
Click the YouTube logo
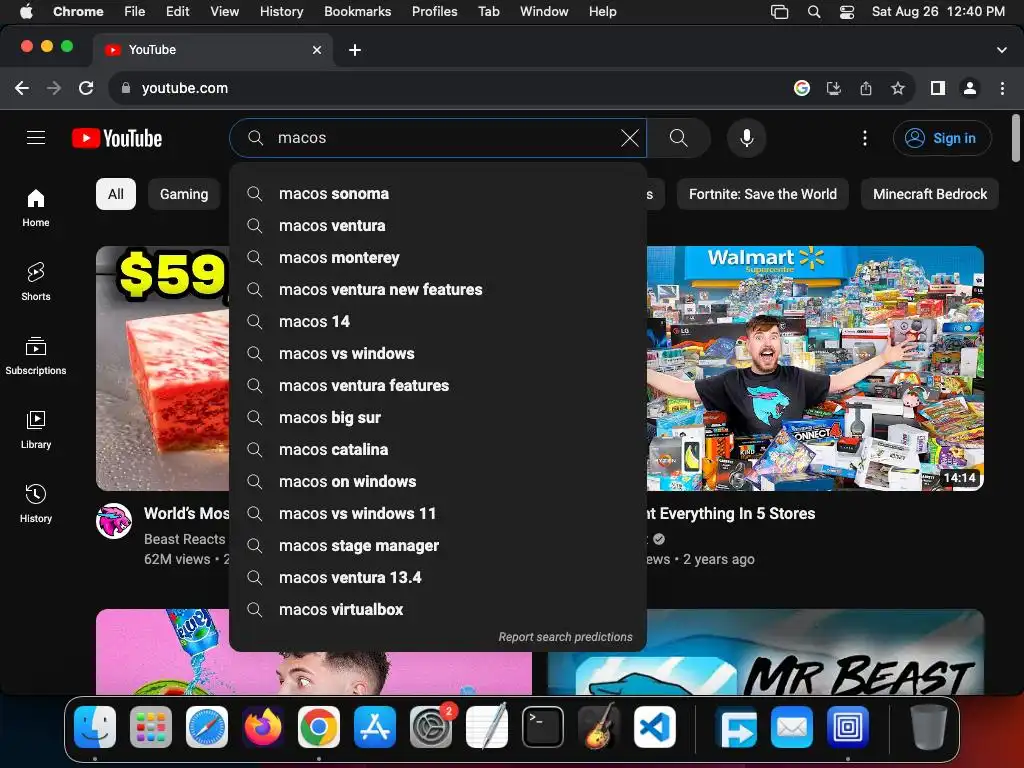(x=117, y=138)
